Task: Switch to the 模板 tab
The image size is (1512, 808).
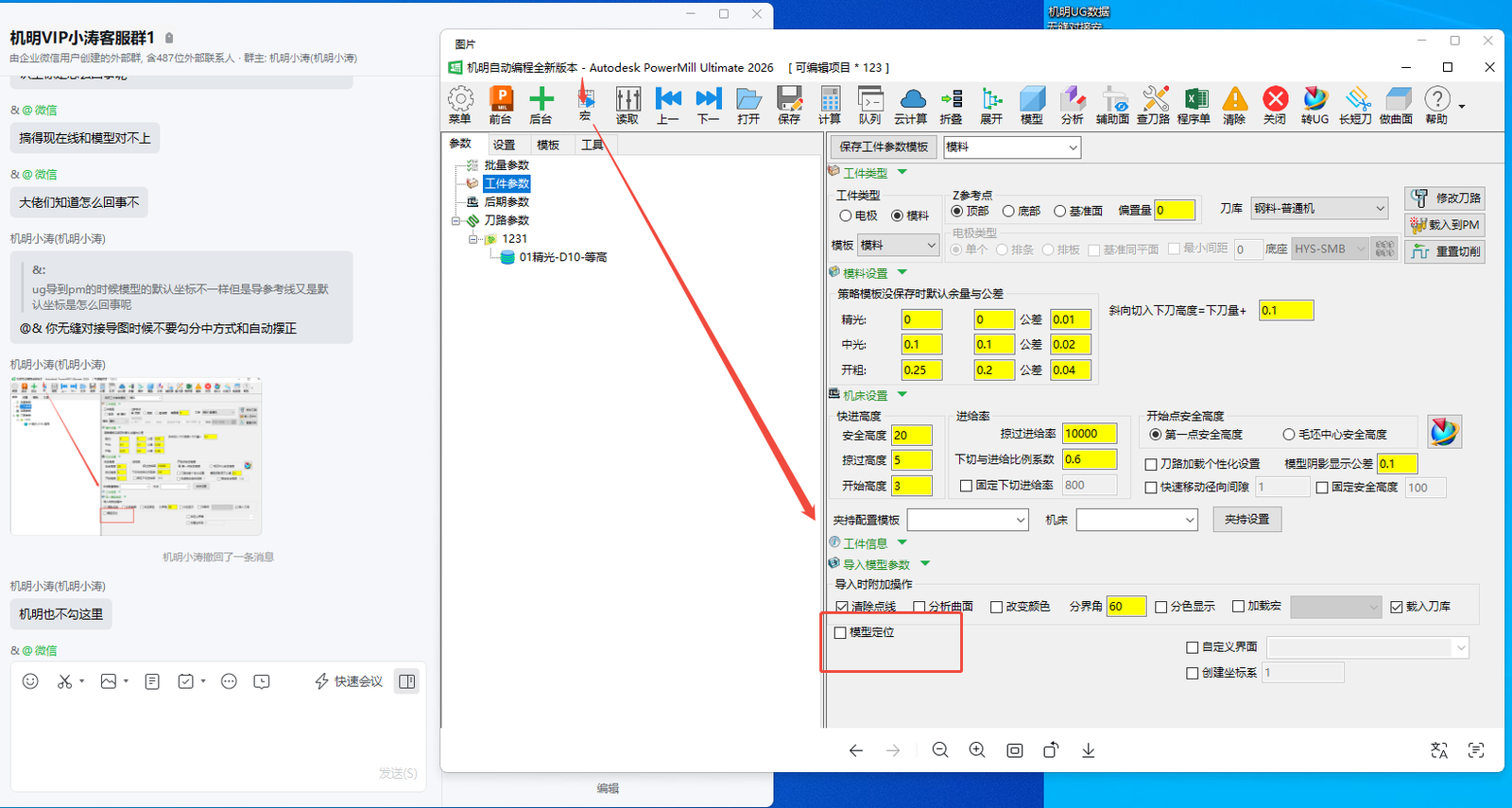Action: (548, 145)
